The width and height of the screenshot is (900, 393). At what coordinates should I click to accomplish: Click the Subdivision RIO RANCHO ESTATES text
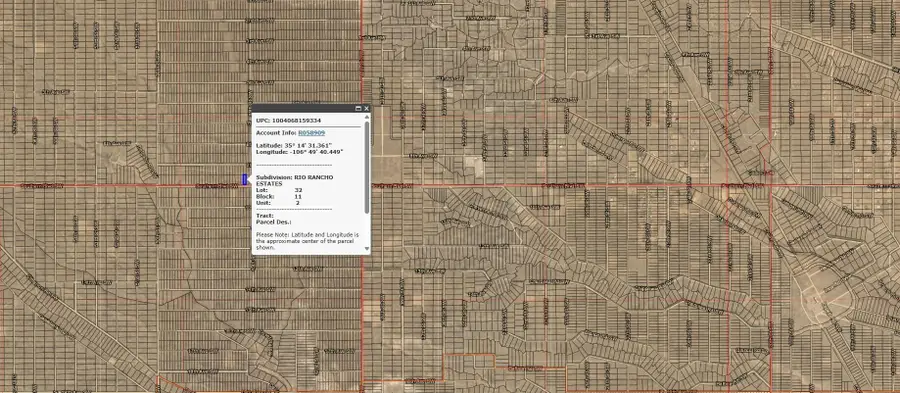tap(294, 181)
